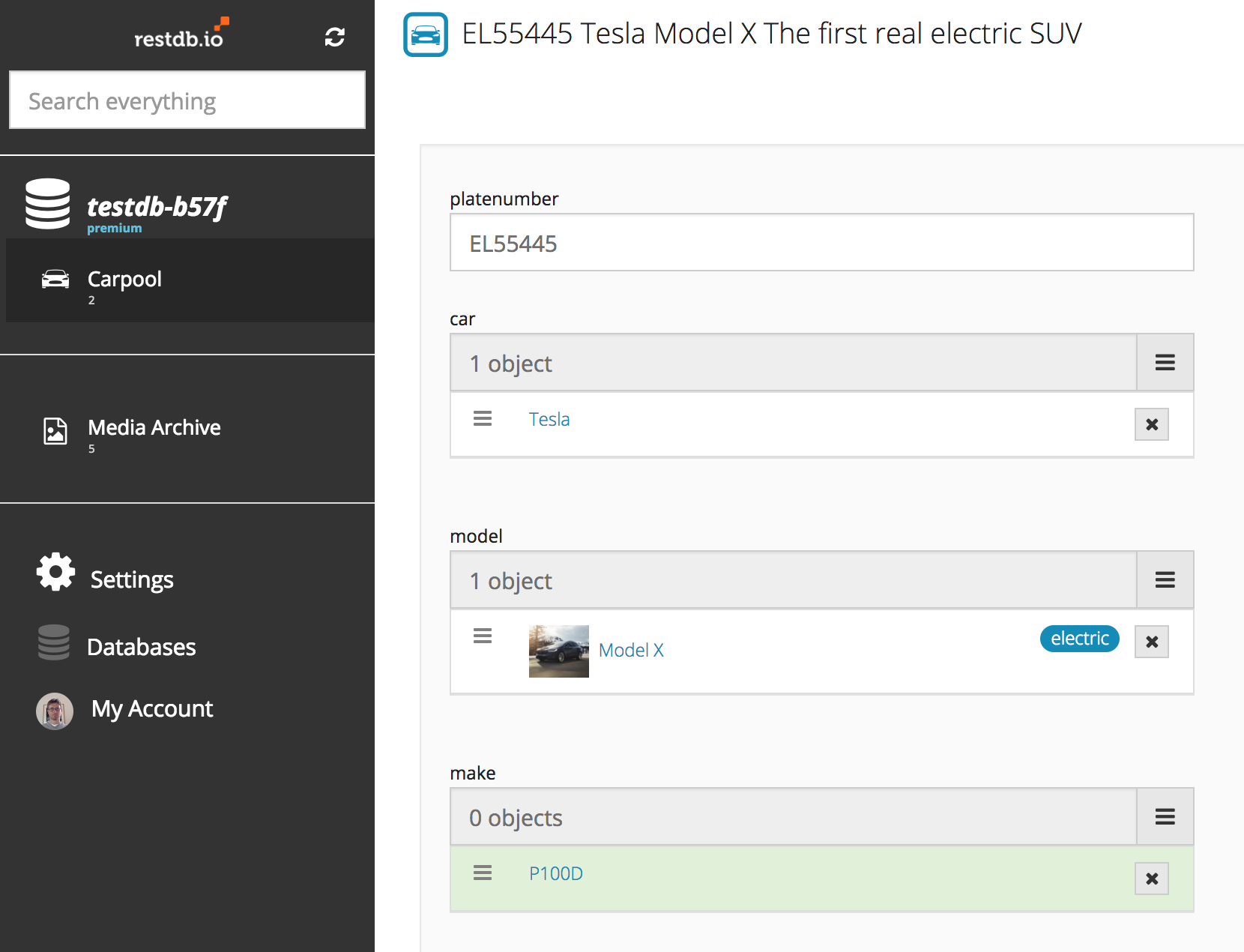
Task: Click the Databases stack icon
Action: tap(54, 642)
